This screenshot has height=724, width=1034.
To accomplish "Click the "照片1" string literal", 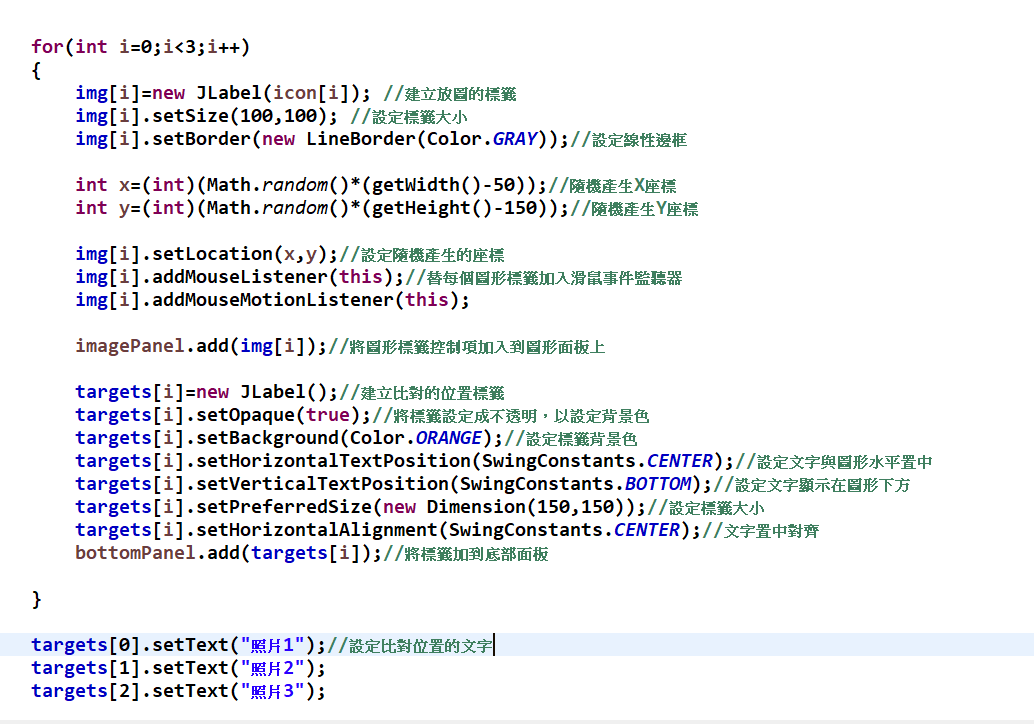I will pos(277,645).
